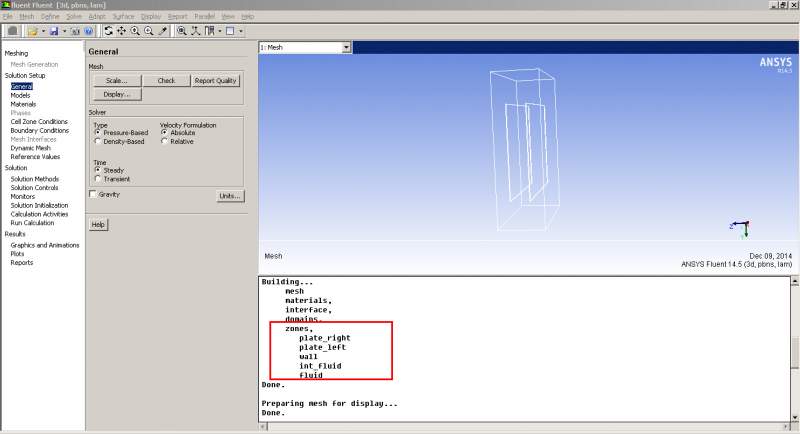Click the blue help icon in toolbar

click(x=88, y=31)
